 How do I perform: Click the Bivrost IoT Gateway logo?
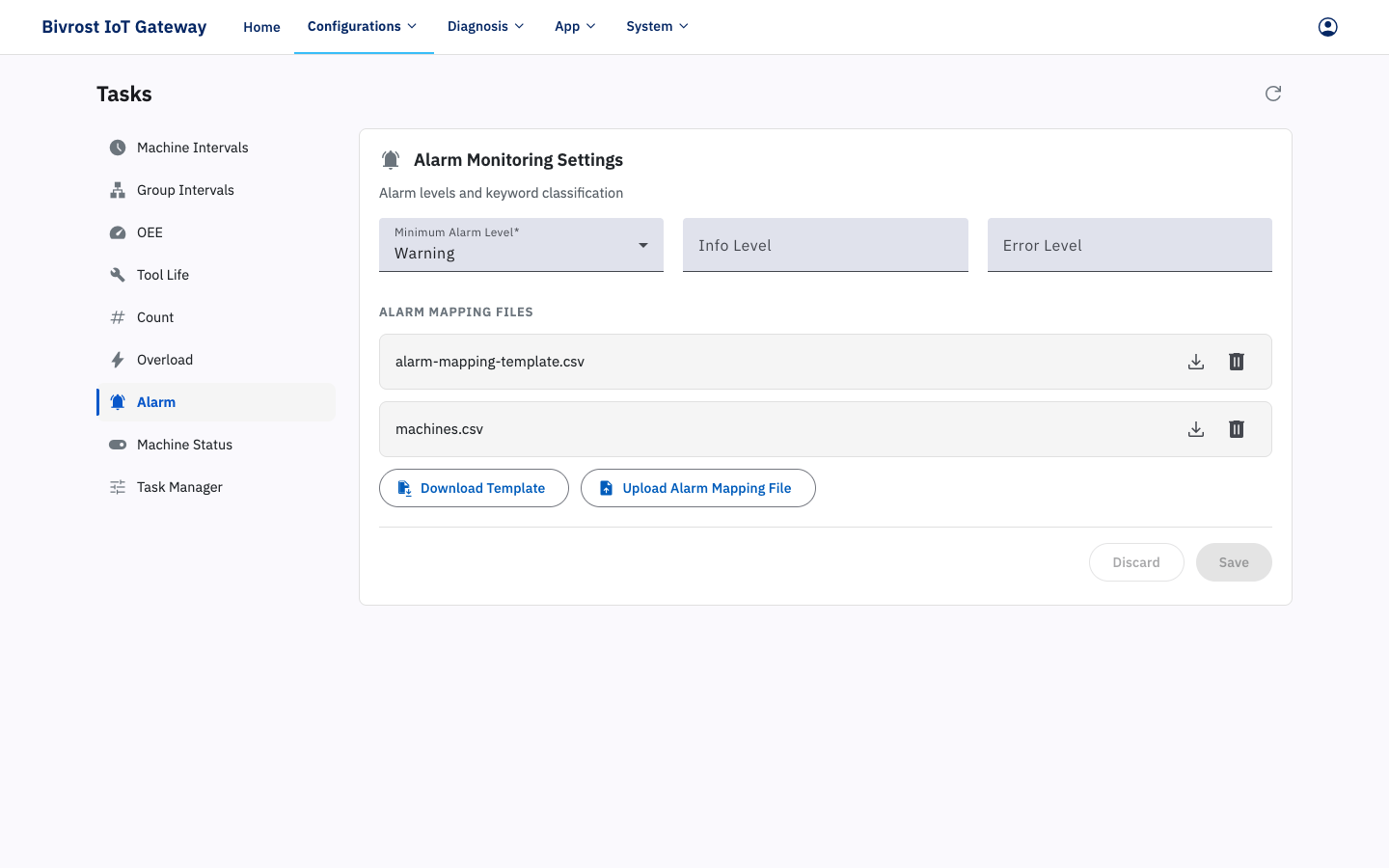pyautogui.click(x=124, y=27)
